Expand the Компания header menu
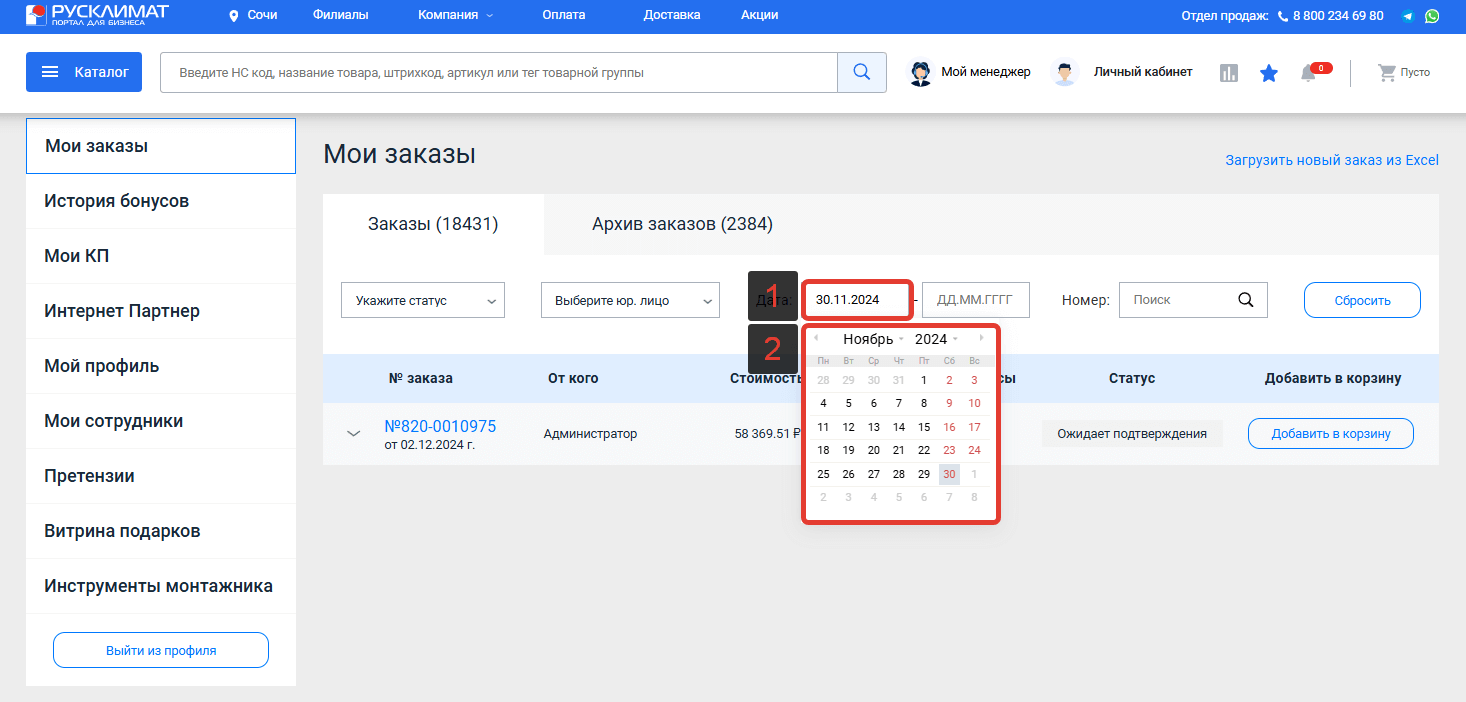1466x702 pixels. pyautogui.click(x=455, y=15)
